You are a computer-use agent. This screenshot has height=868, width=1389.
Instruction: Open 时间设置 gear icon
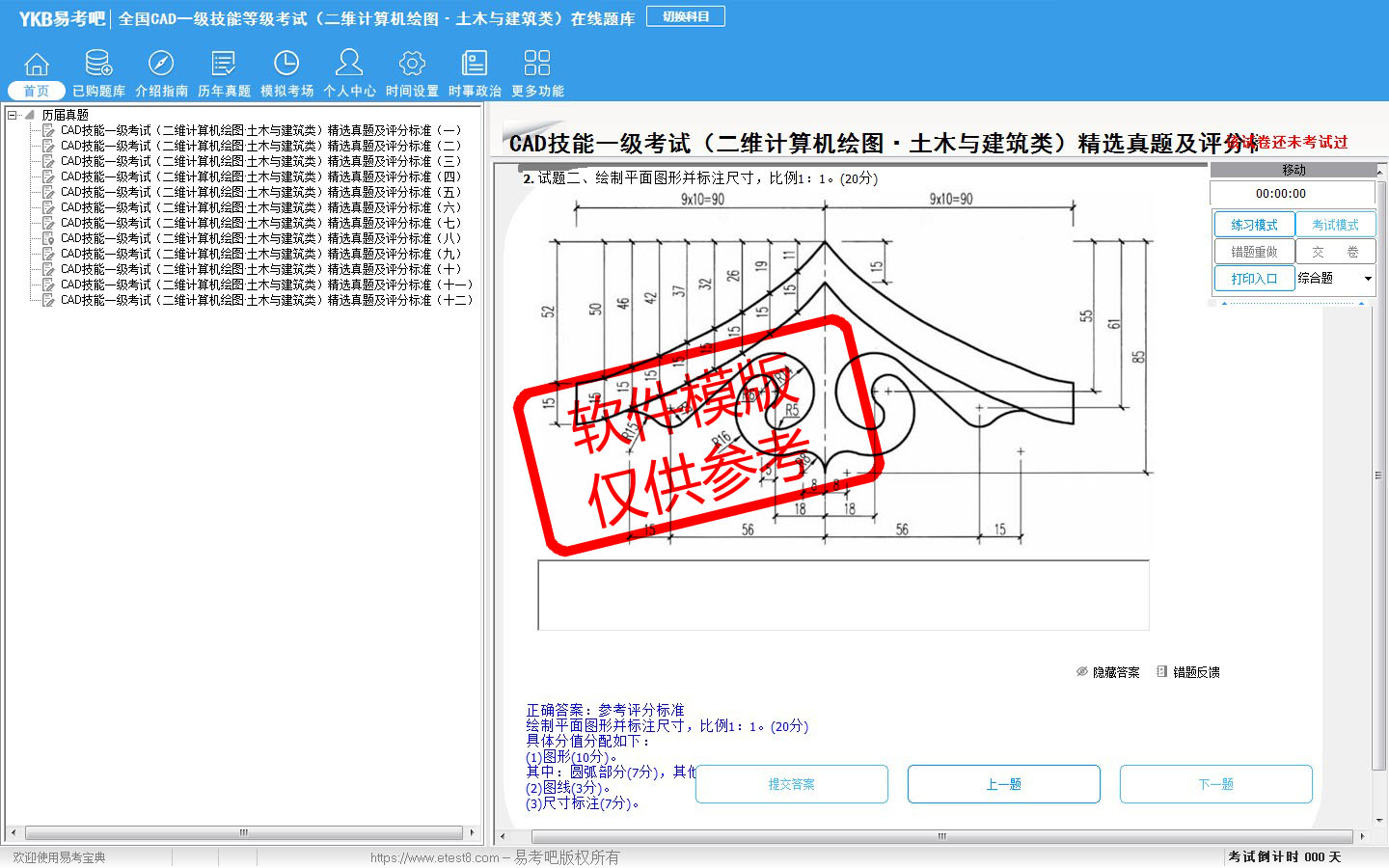click(x=412, y=65)
